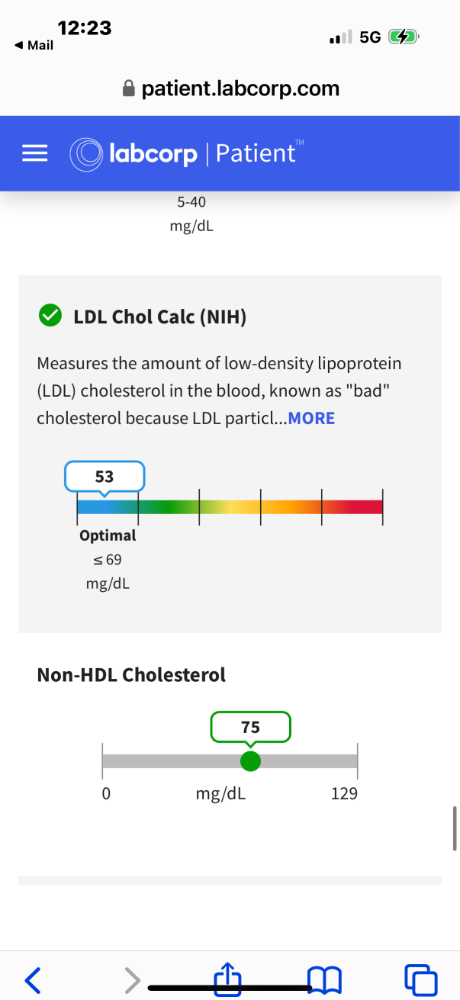Show open tabs with the tabs icon

(421, 978)
